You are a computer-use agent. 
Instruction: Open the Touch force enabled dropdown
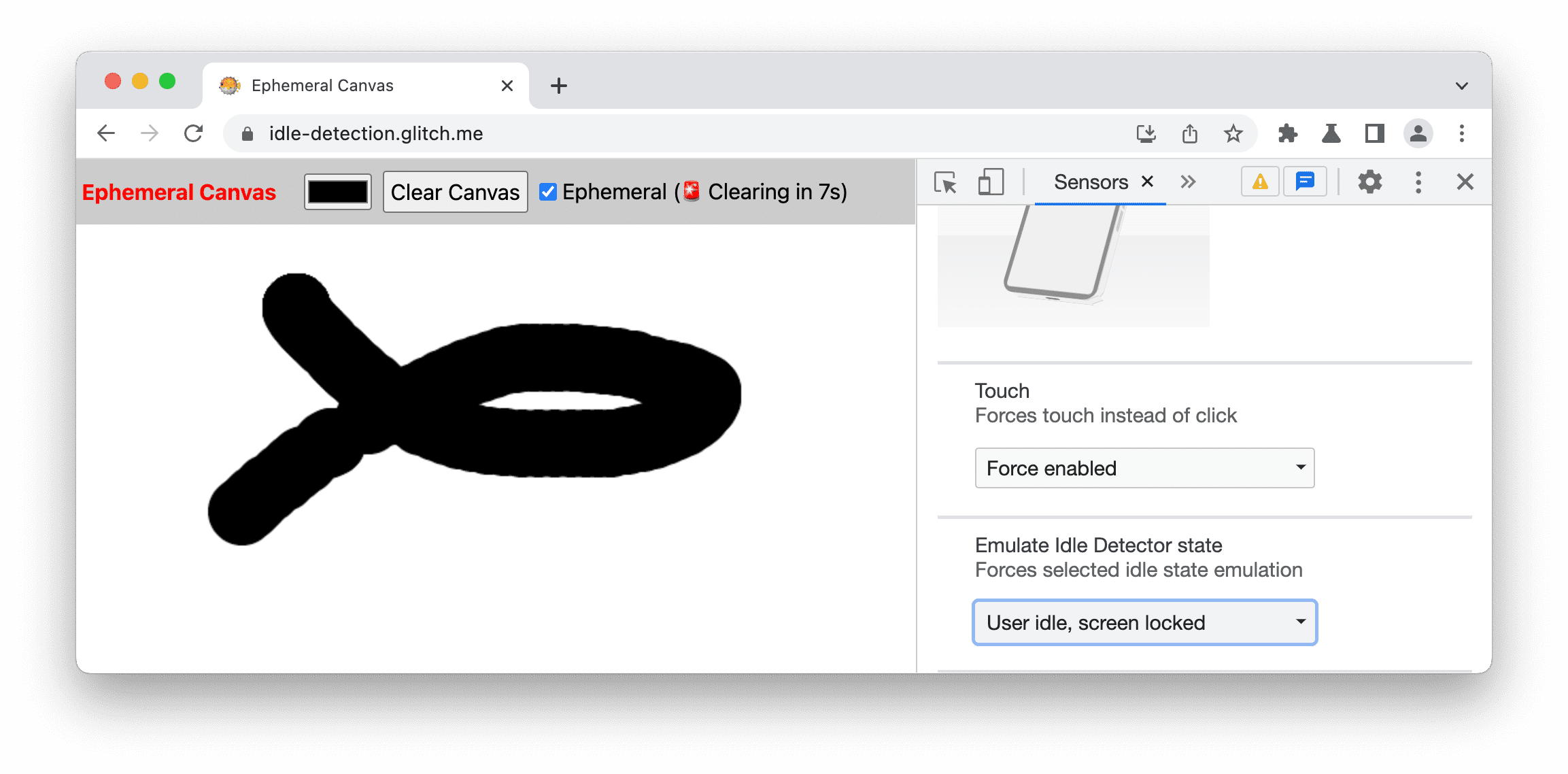tap(1144, 466)
